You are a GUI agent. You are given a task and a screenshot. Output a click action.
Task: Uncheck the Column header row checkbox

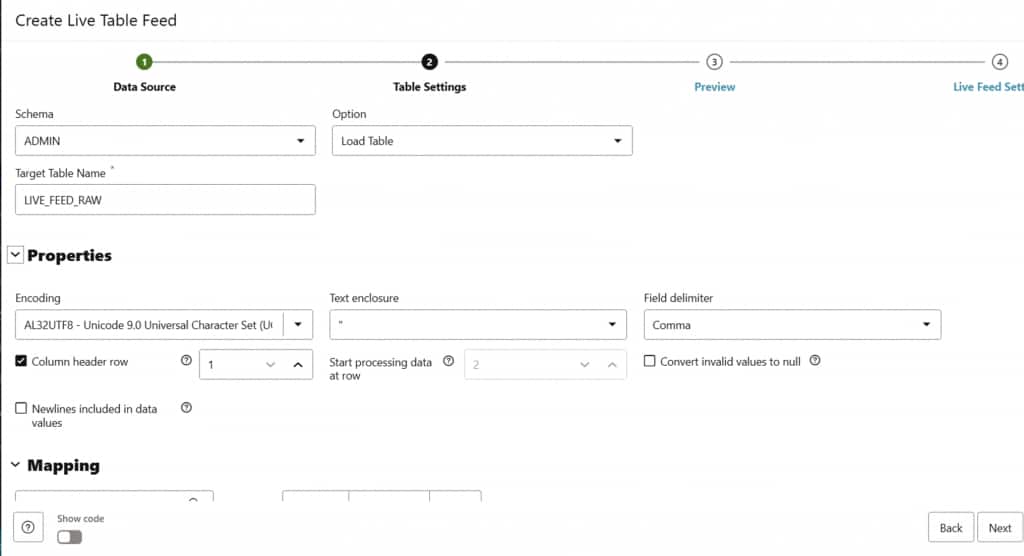(22, 361)
